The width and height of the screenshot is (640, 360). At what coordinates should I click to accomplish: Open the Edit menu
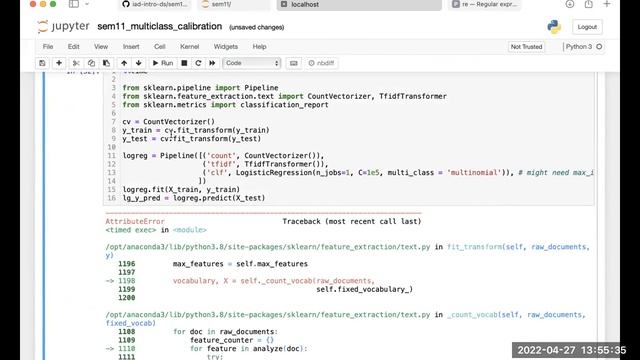73,47
